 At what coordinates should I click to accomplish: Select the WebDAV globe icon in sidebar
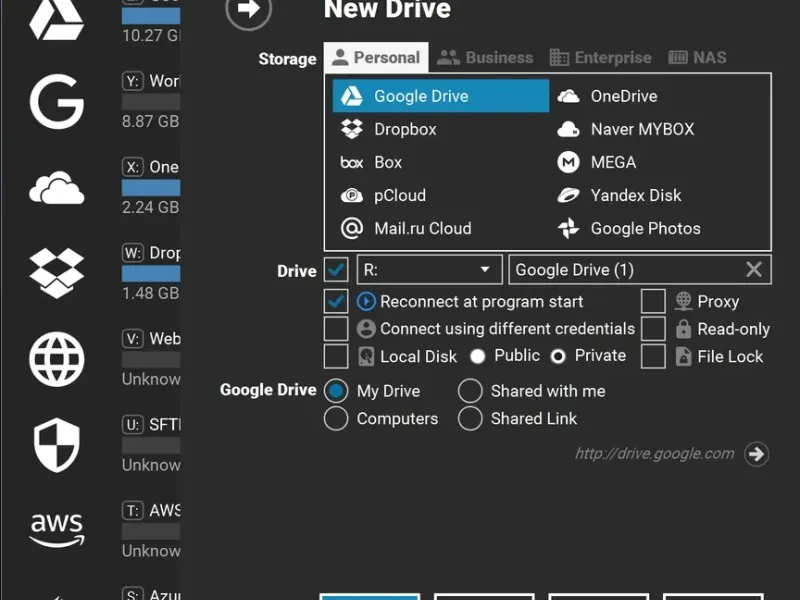(57, 359)
